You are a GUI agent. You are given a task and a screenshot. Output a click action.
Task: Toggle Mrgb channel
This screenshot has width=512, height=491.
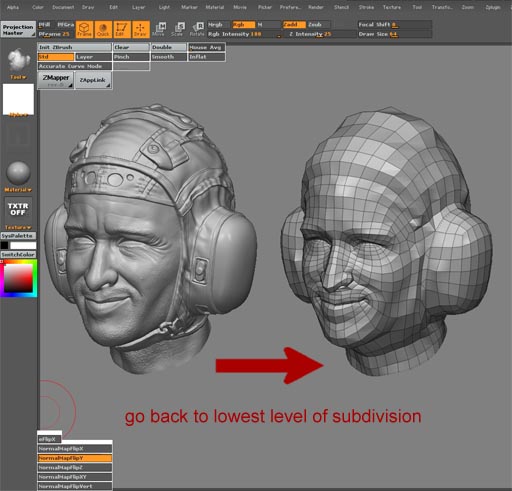[218, 25]
